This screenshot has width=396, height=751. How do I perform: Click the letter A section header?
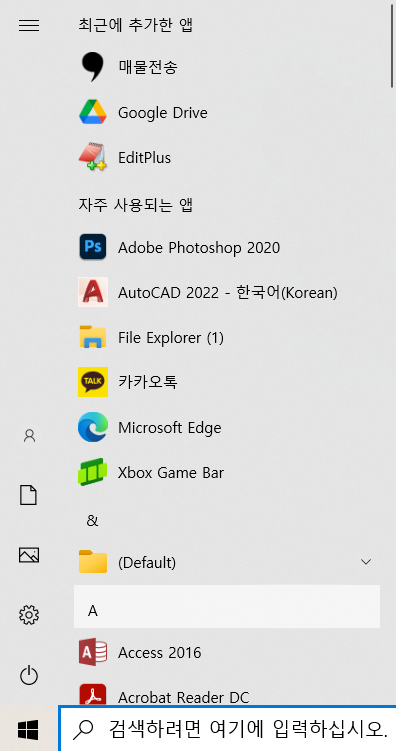point(227,606)
